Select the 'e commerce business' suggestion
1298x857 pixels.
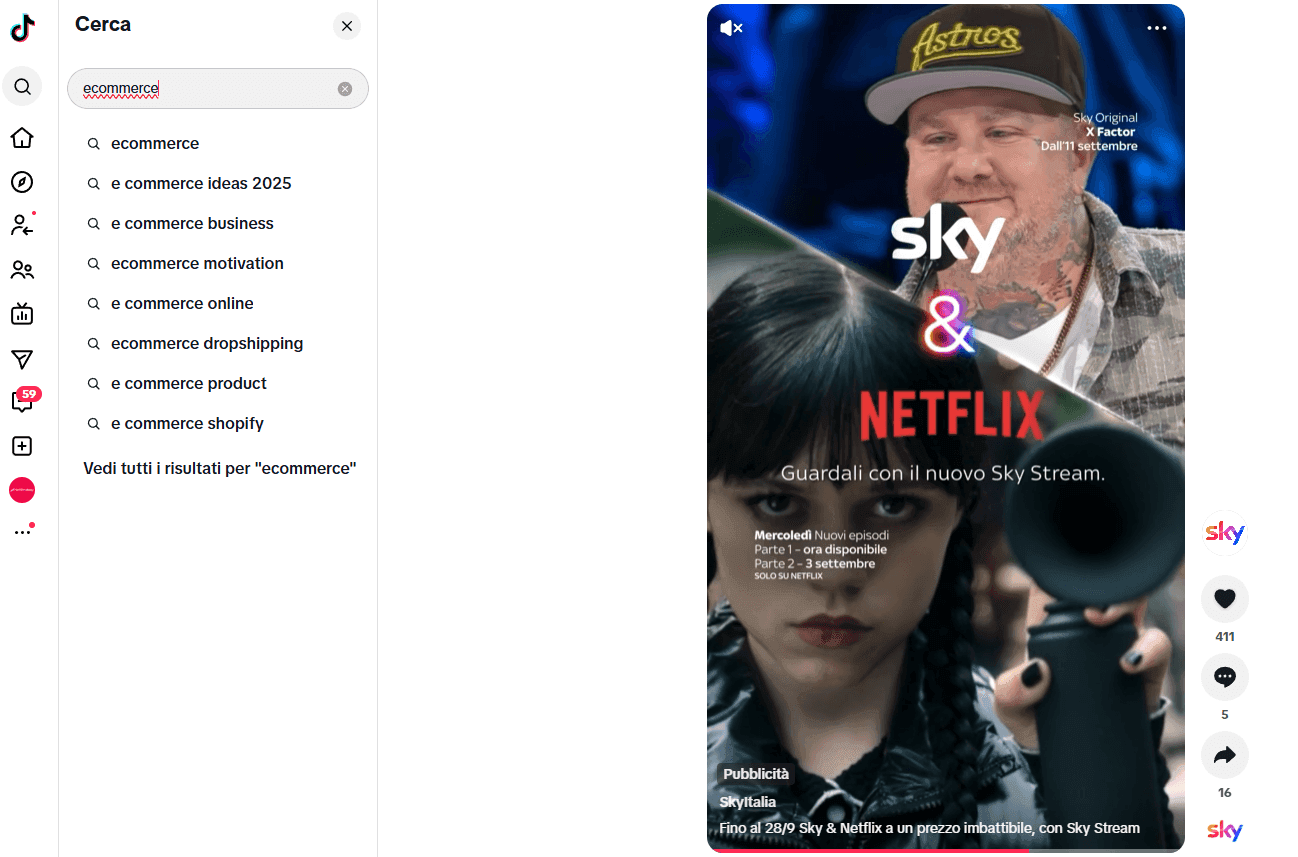click(218, 224)
